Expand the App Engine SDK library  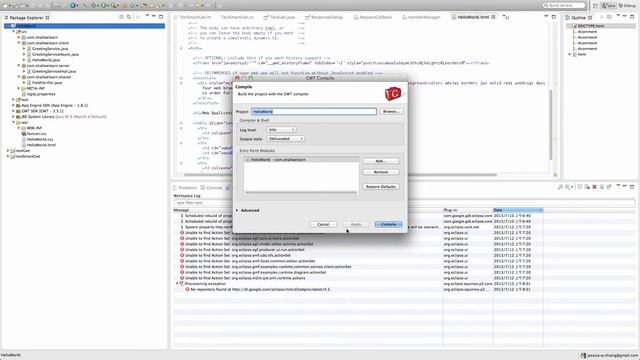point(13,105)
